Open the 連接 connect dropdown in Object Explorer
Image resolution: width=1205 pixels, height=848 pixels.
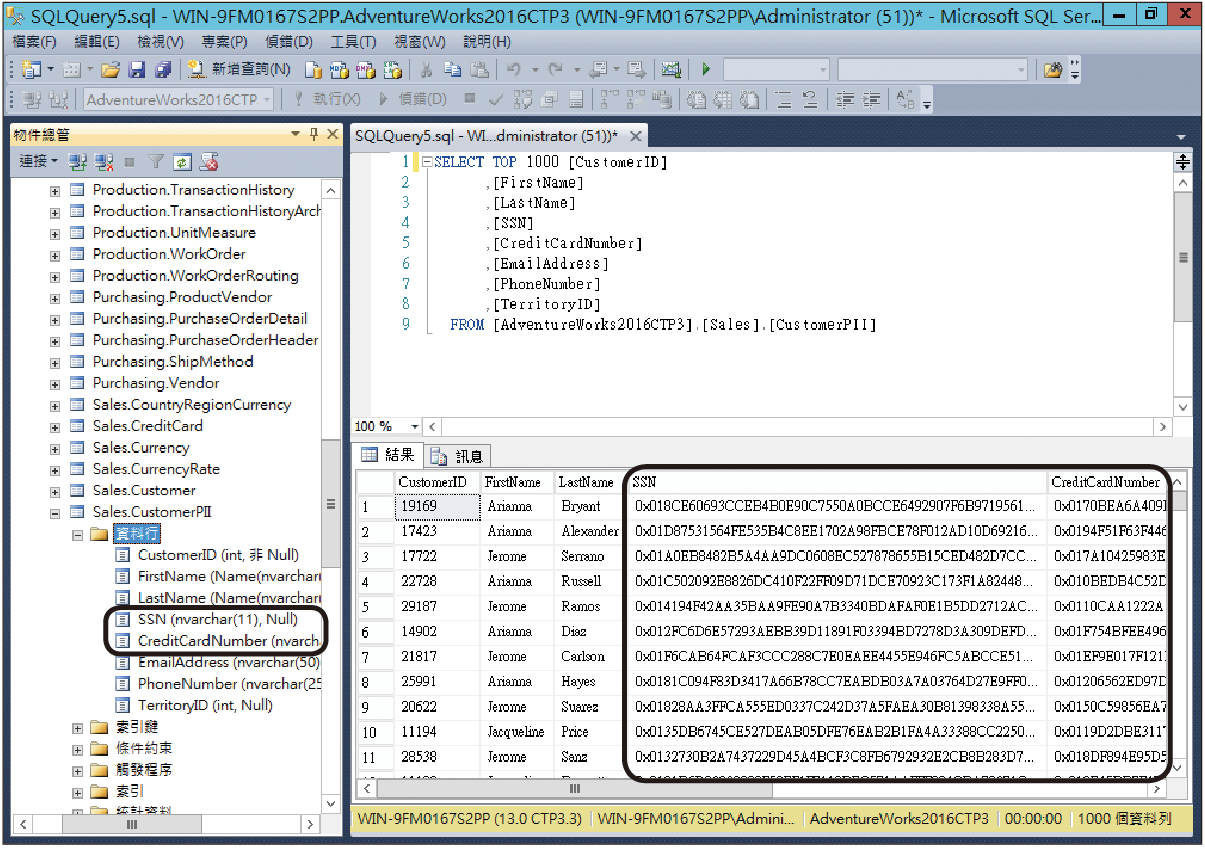39,161
